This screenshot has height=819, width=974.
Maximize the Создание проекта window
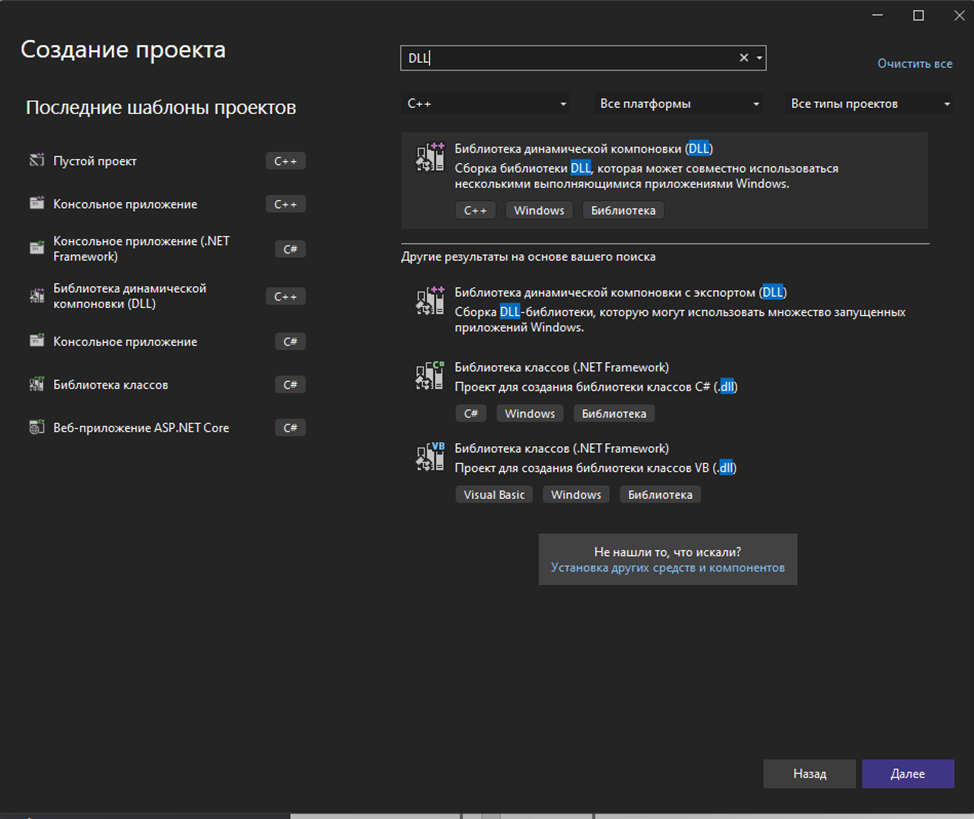(x=918, y=16)
